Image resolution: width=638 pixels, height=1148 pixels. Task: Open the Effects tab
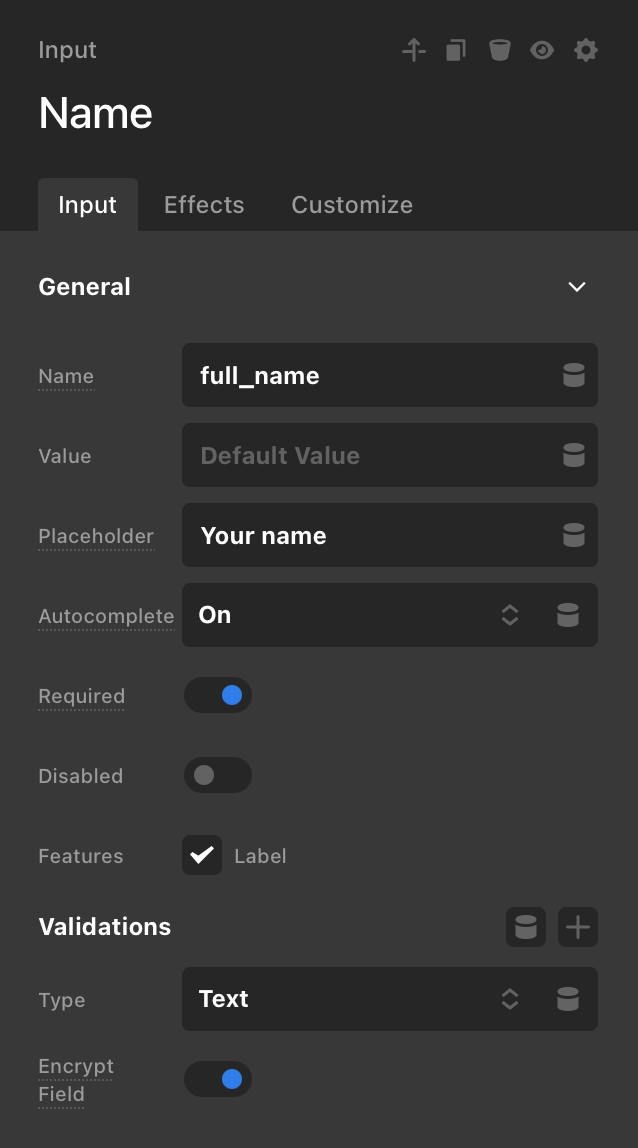204,204
